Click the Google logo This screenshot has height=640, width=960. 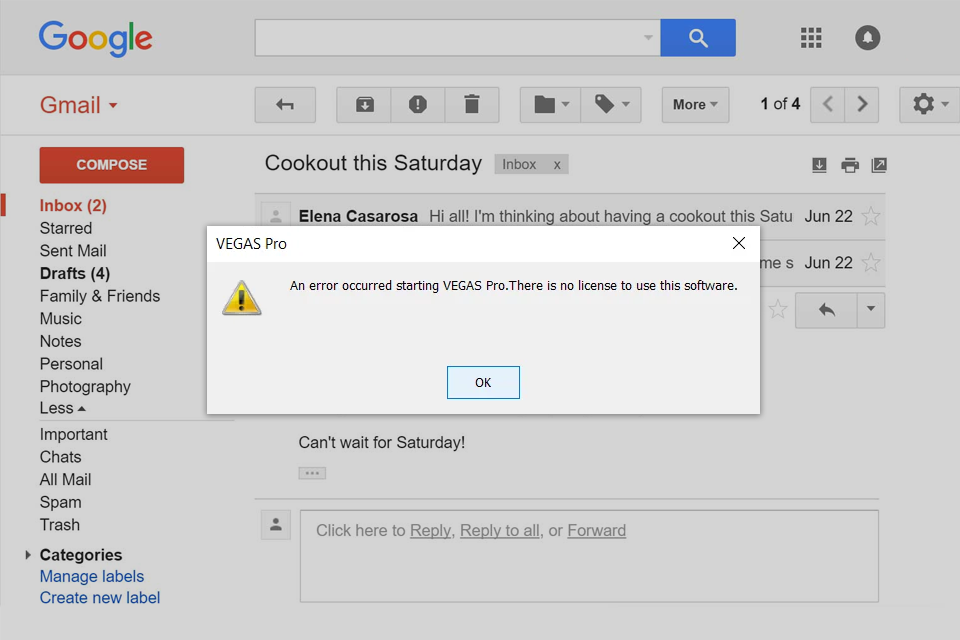(x=96, y=39)
